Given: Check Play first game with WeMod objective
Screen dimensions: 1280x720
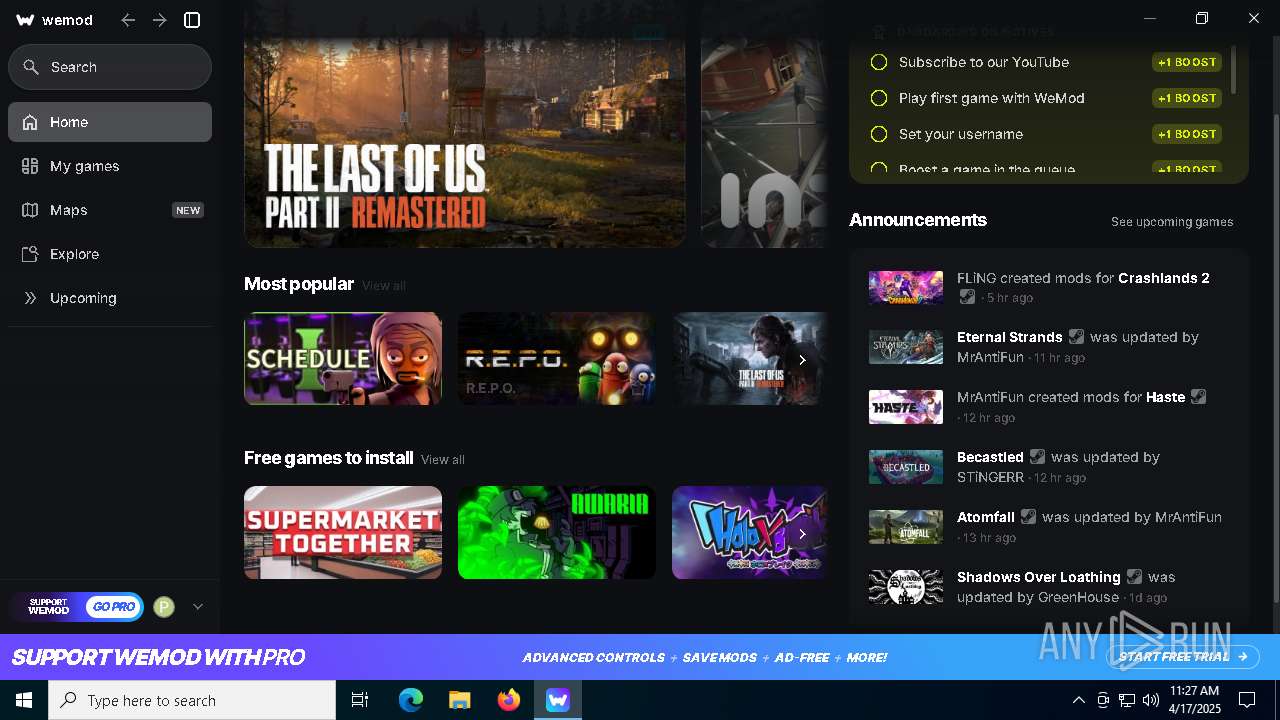Looking at the screenshot, I should click(879, 98).
